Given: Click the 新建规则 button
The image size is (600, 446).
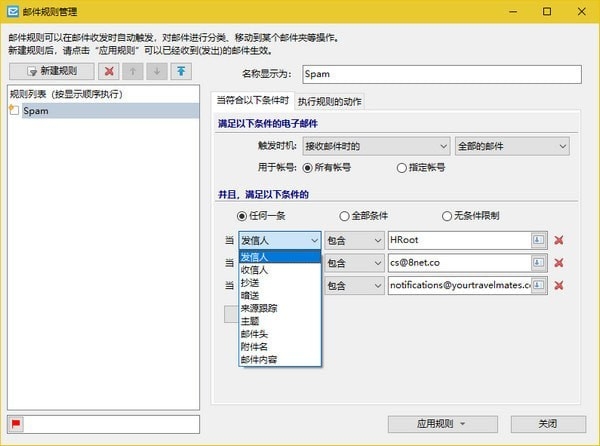Looking at the screenshot, I should click(52, 71).
